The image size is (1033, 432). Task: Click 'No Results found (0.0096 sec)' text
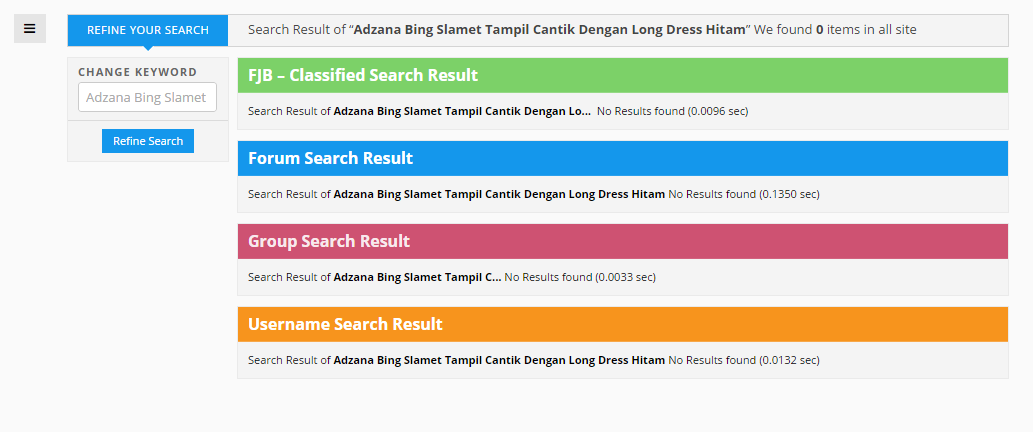point(673,111)
